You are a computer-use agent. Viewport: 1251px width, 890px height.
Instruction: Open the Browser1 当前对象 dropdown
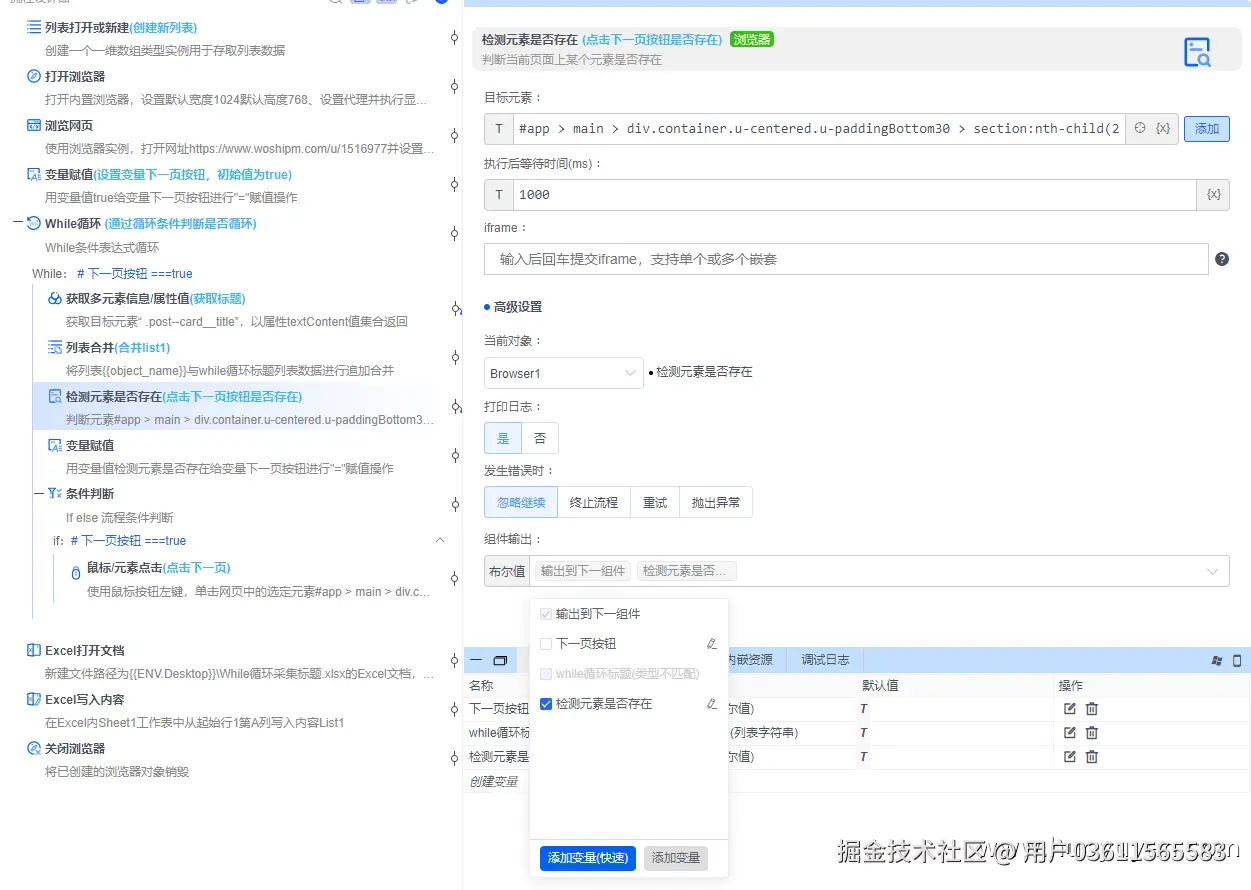(x=563, y=372)
